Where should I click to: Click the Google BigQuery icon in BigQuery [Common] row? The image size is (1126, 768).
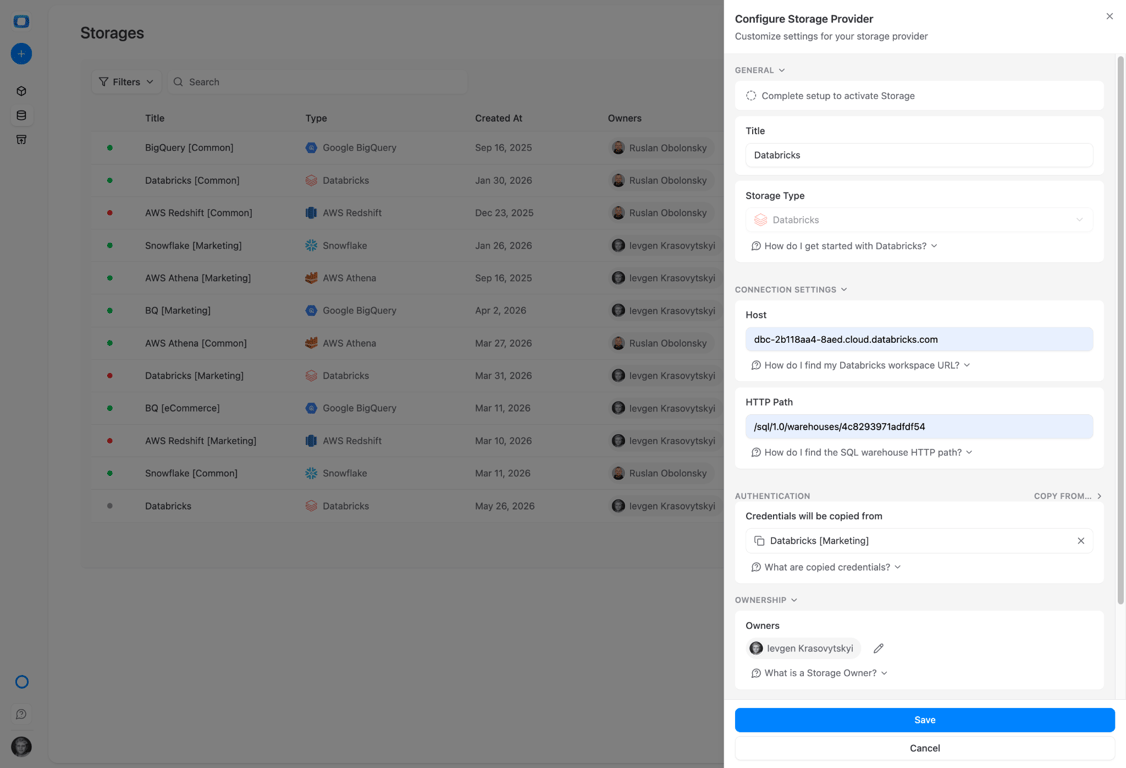click(x=311, y=147)
